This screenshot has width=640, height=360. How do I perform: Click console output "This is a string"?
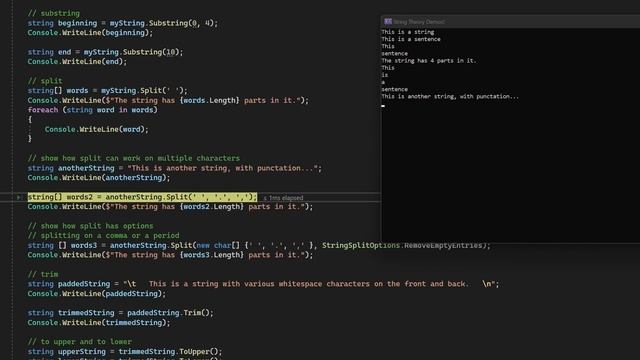408,32
